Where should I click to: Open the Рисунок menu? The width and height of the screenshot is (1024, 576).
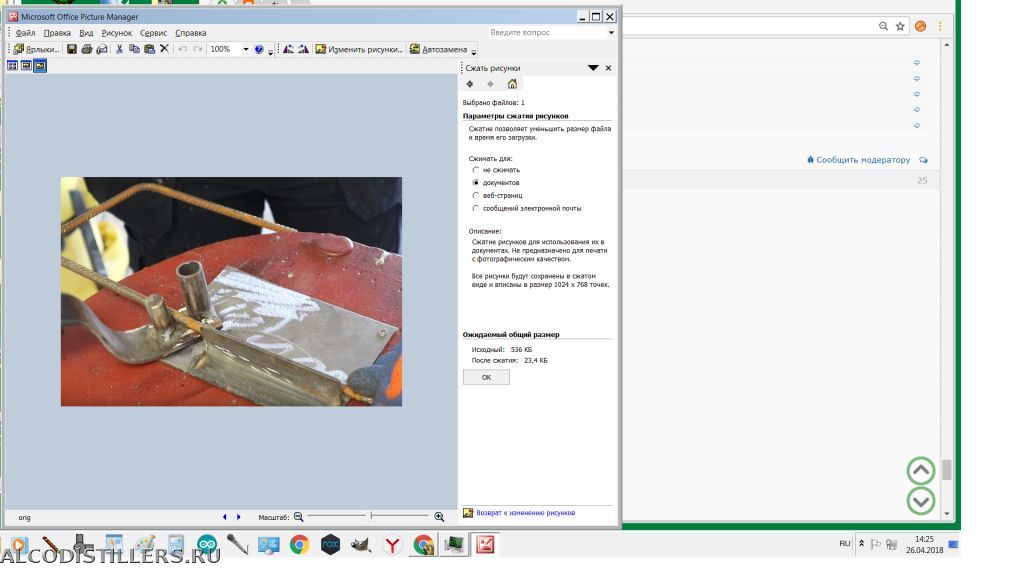(116, 33)
